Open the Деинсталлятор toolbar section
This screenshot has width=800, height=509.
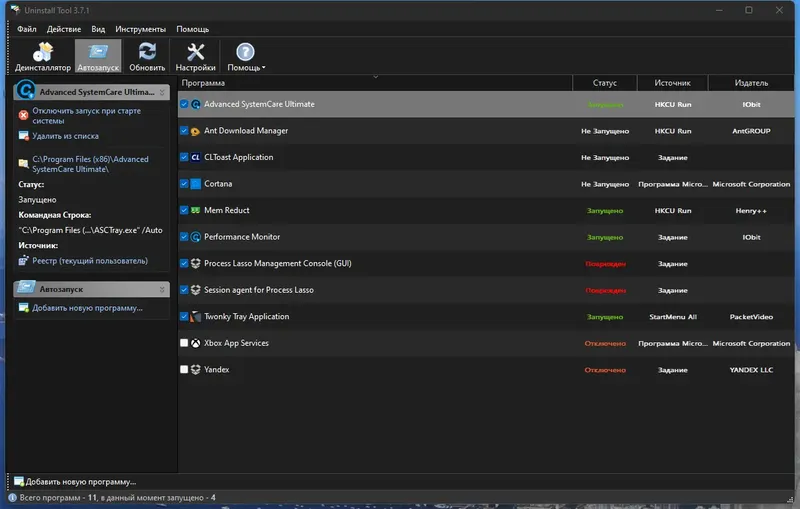(x=43, y=56)
